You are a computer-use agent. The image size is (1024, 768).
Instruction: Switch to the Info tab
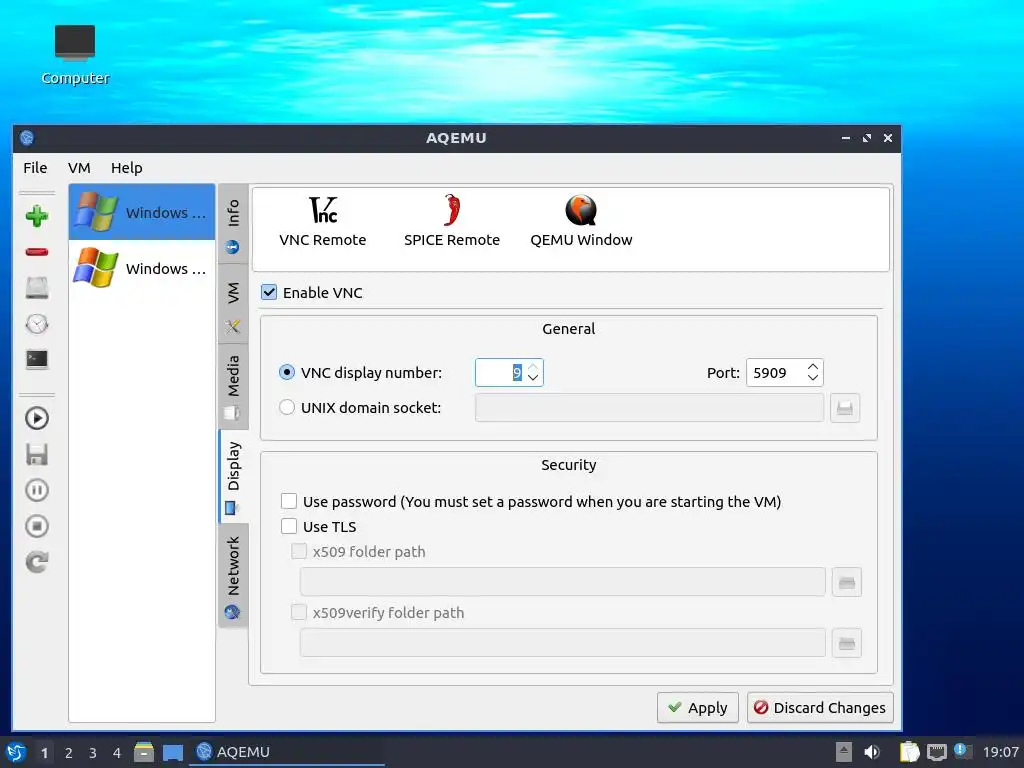point(233,225)
